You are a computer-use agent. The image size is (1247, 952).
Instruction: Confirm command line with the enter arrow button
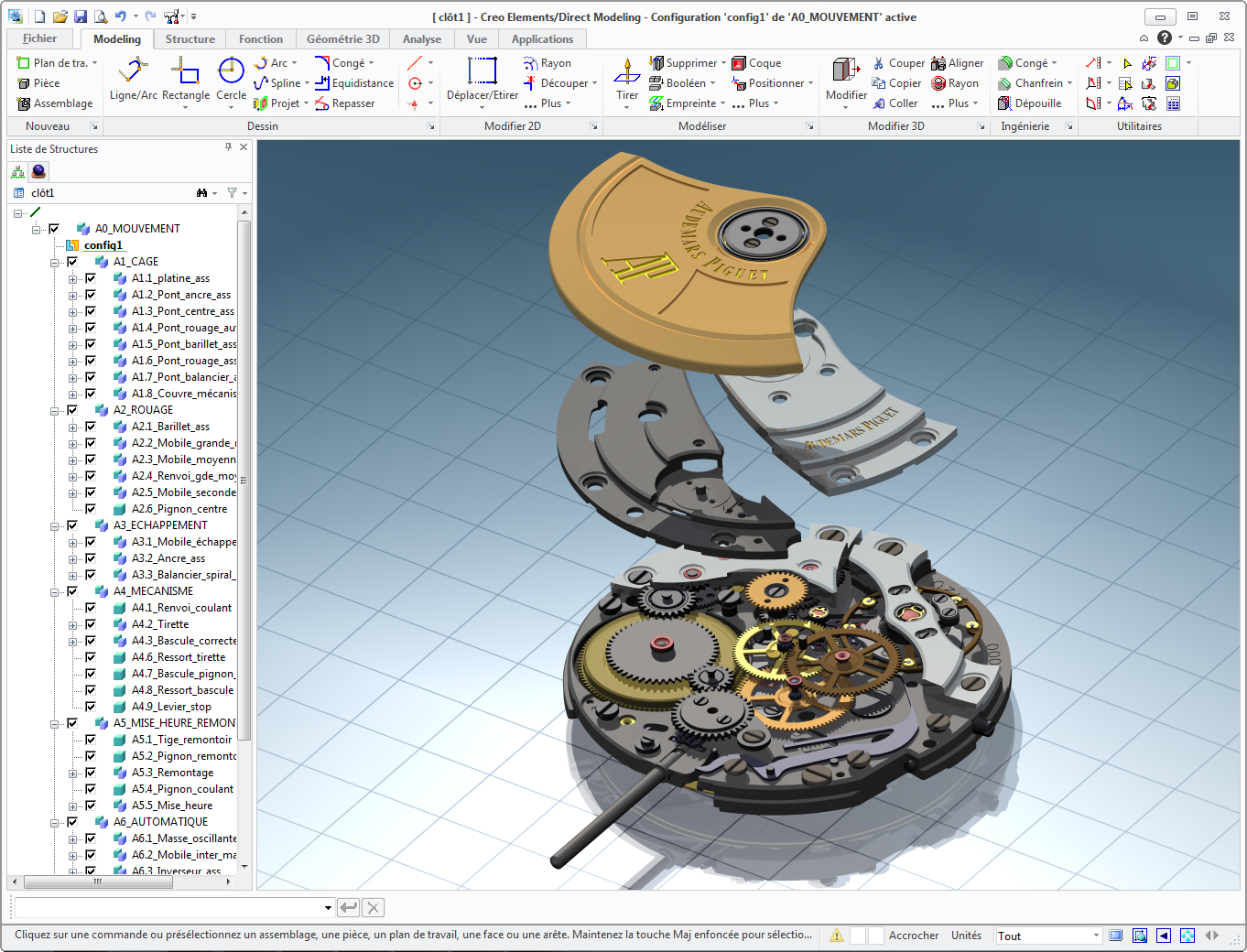coord(348,908)
